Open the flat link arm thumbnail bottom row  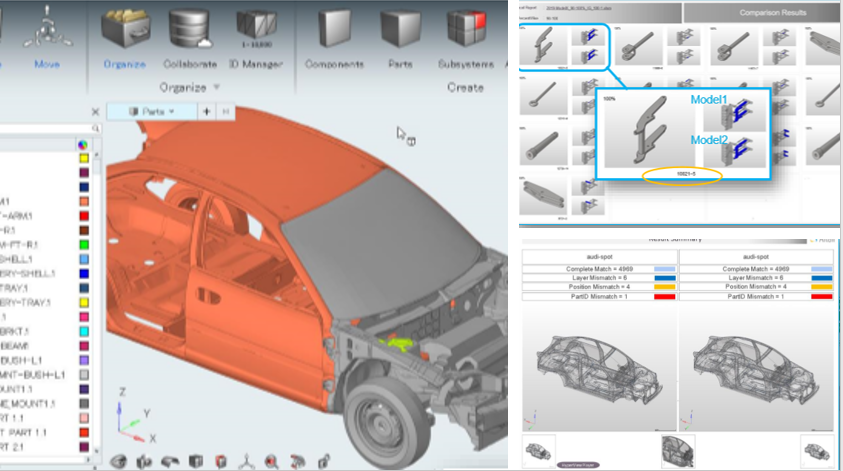click(543, 196)
